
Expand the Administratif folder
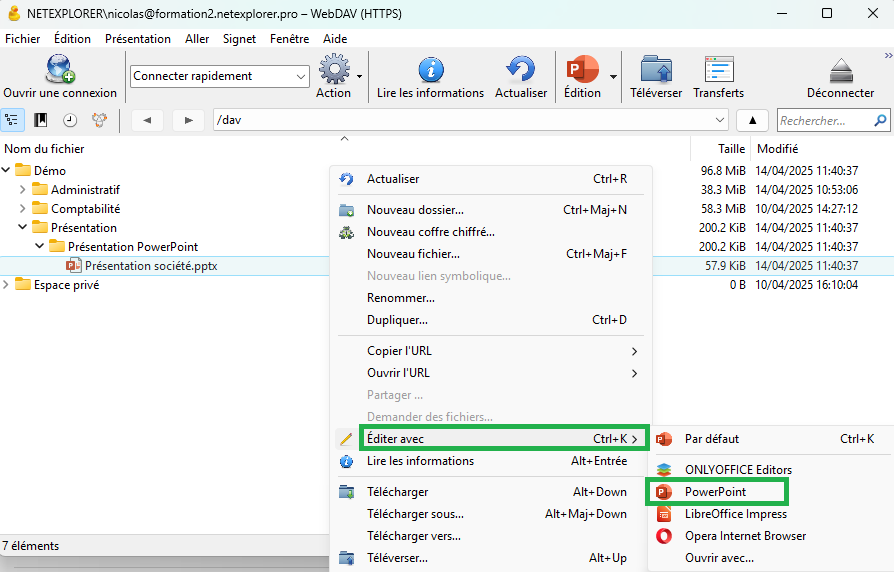click(24, 189)
